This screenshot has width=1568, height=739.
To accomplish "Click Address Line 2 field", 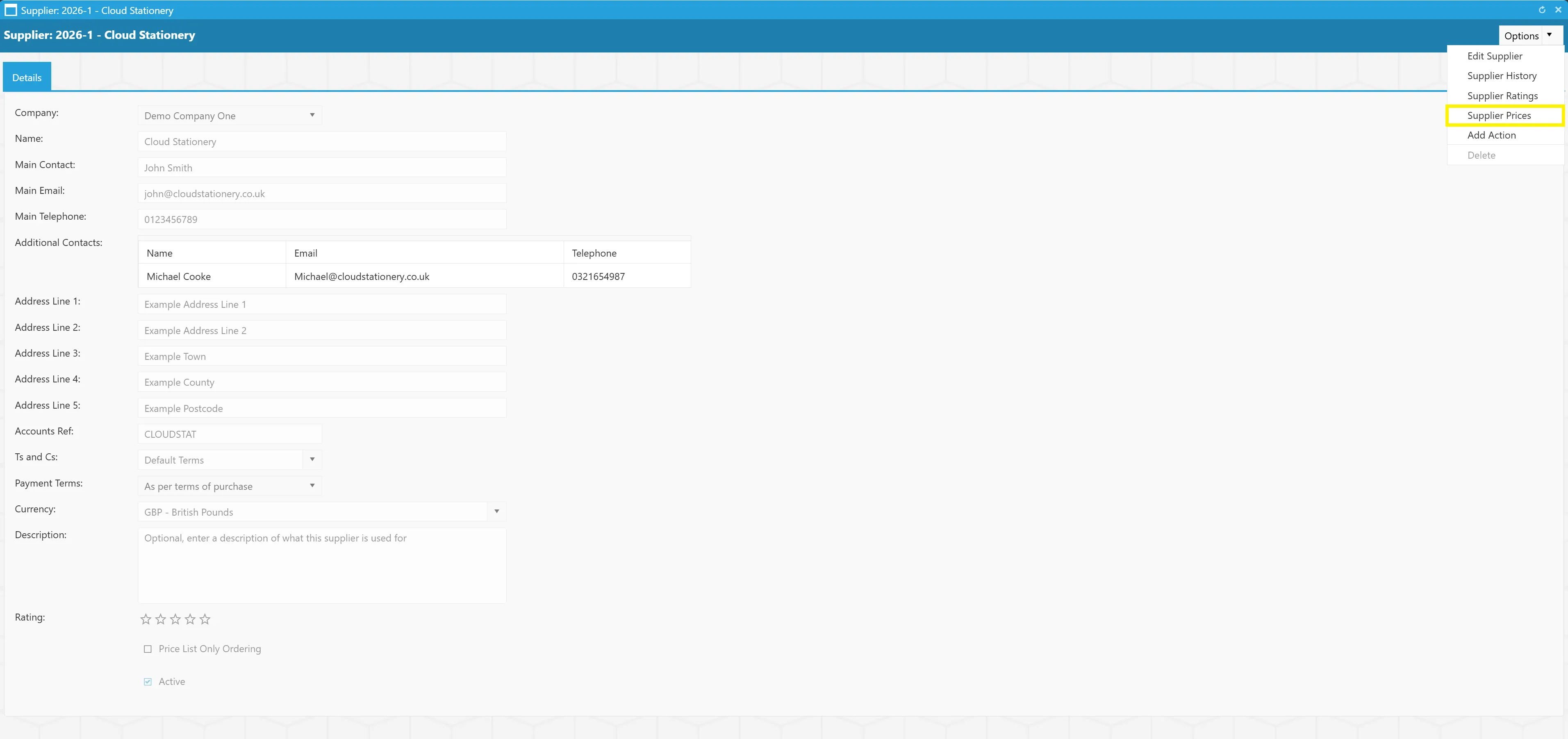I will point(322,330).
